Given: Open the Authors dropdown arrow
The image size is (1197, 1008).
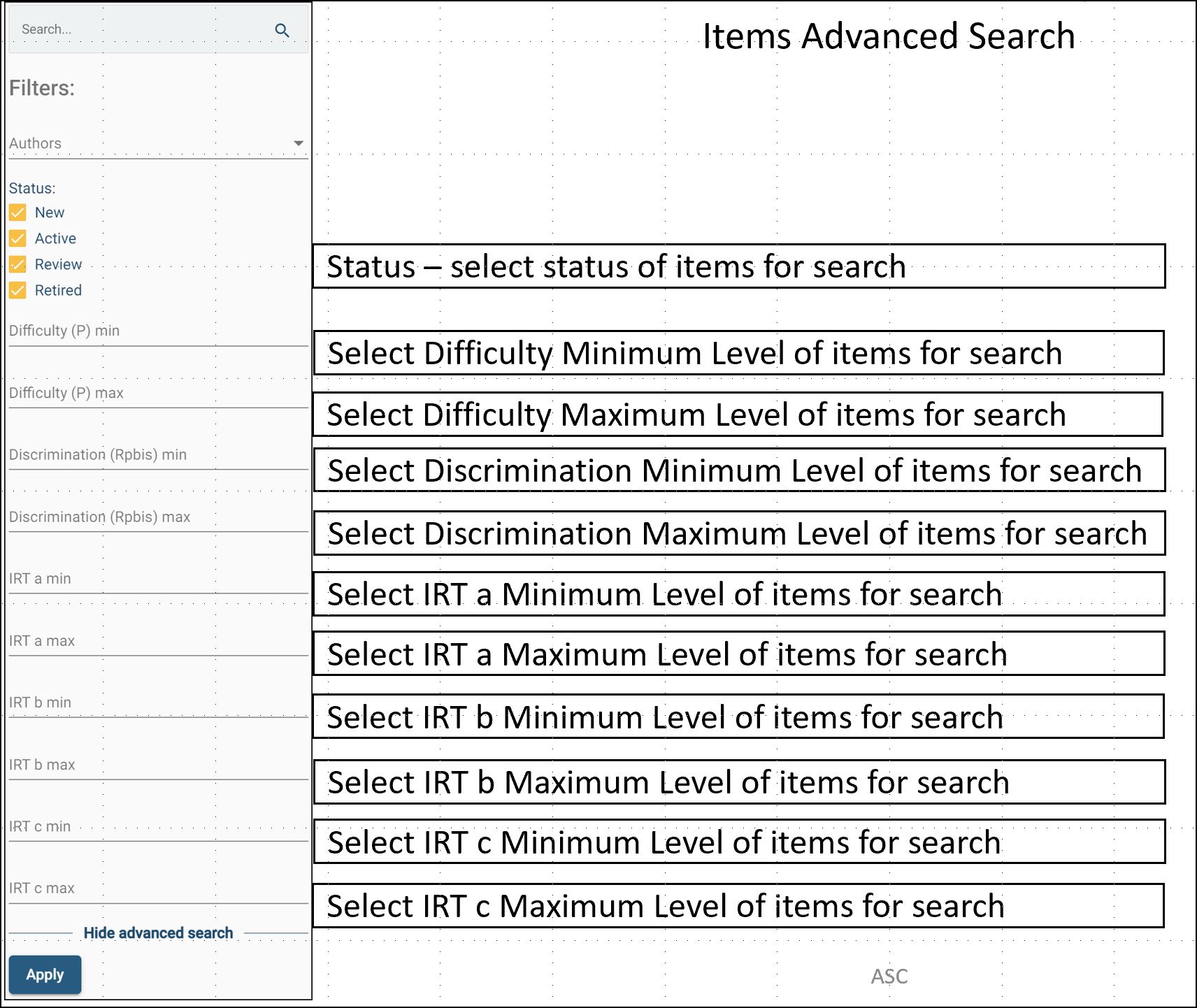Looking at the screenshot, I should 299,143.
